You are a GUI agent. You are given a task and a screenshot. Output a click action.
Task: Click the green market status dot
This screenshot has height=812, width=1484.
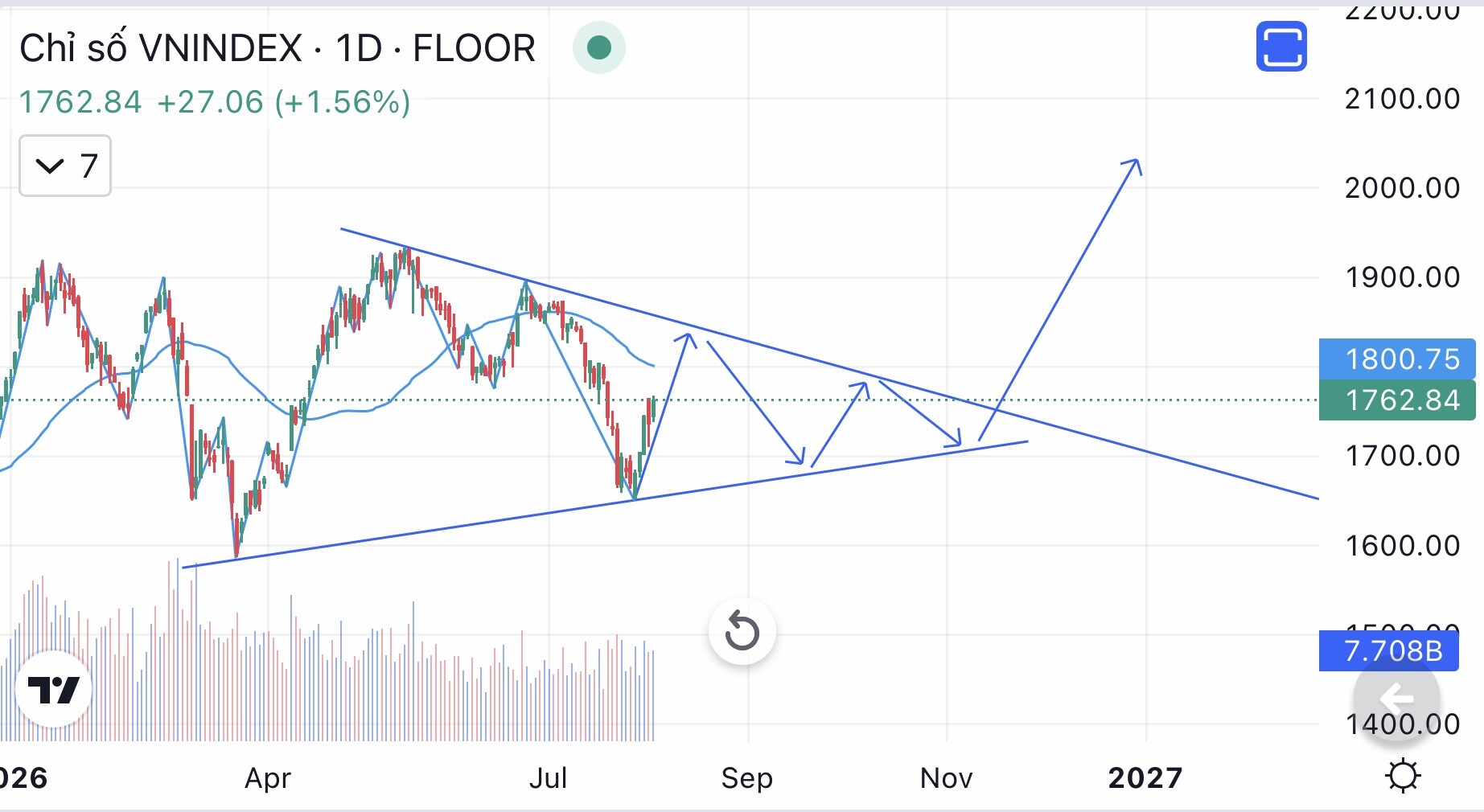(x=598, y=48)
